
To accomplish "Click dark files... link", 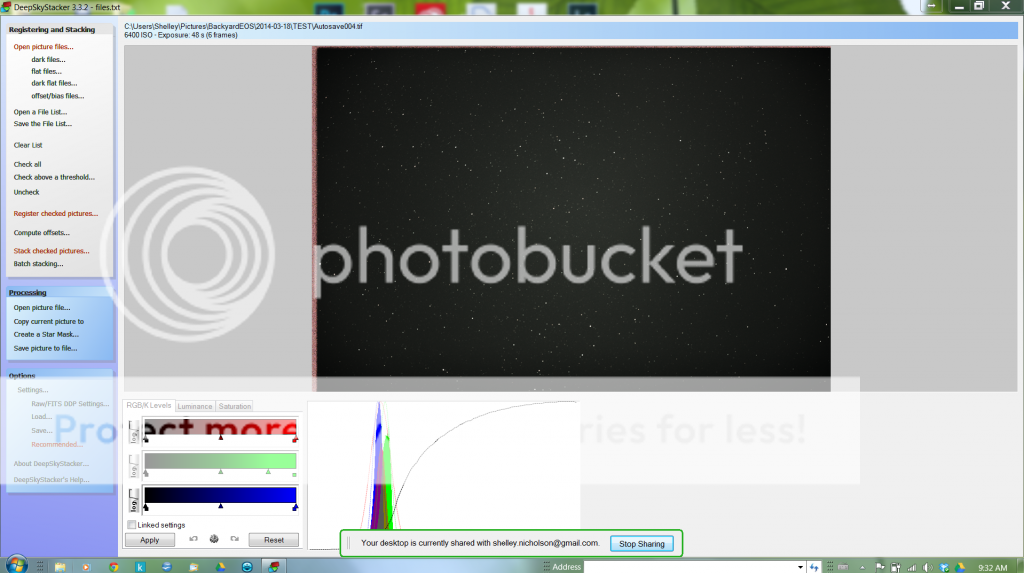I will [48, 59].
